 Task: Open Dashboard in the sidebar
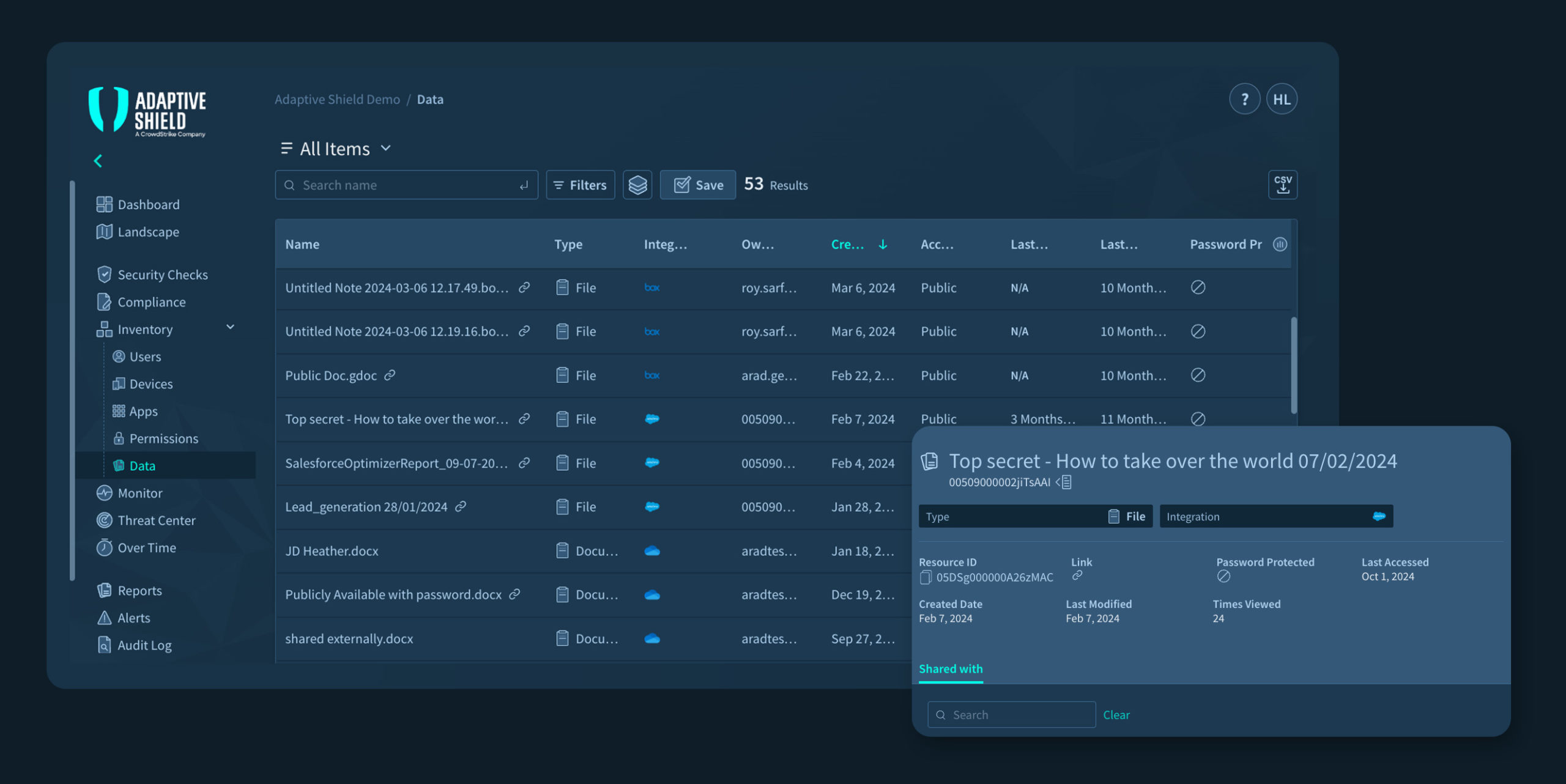(138, 205)
